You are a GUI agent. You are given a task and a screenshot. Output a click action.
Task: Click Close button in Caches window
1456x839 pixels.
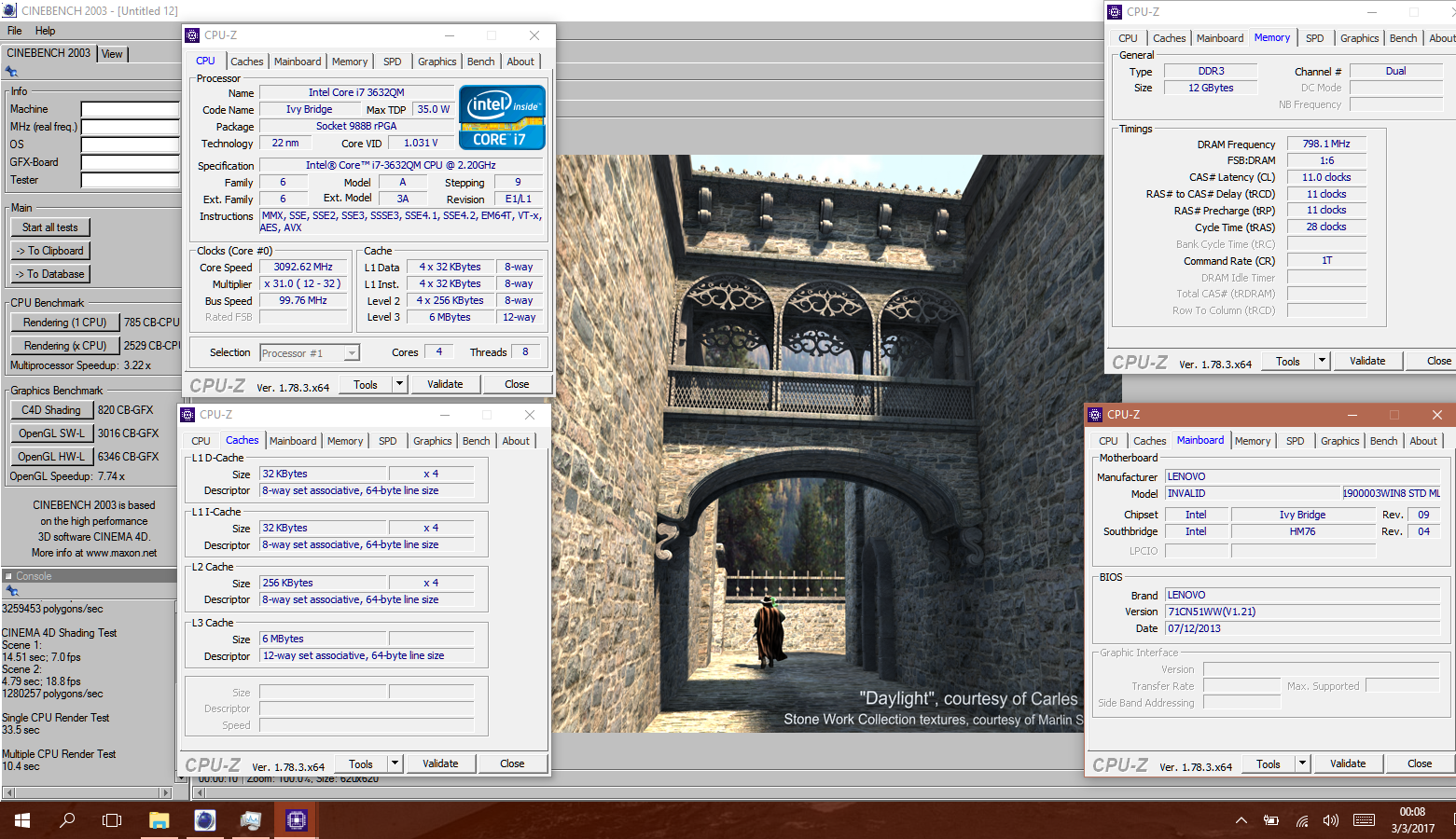coord(512,763)
